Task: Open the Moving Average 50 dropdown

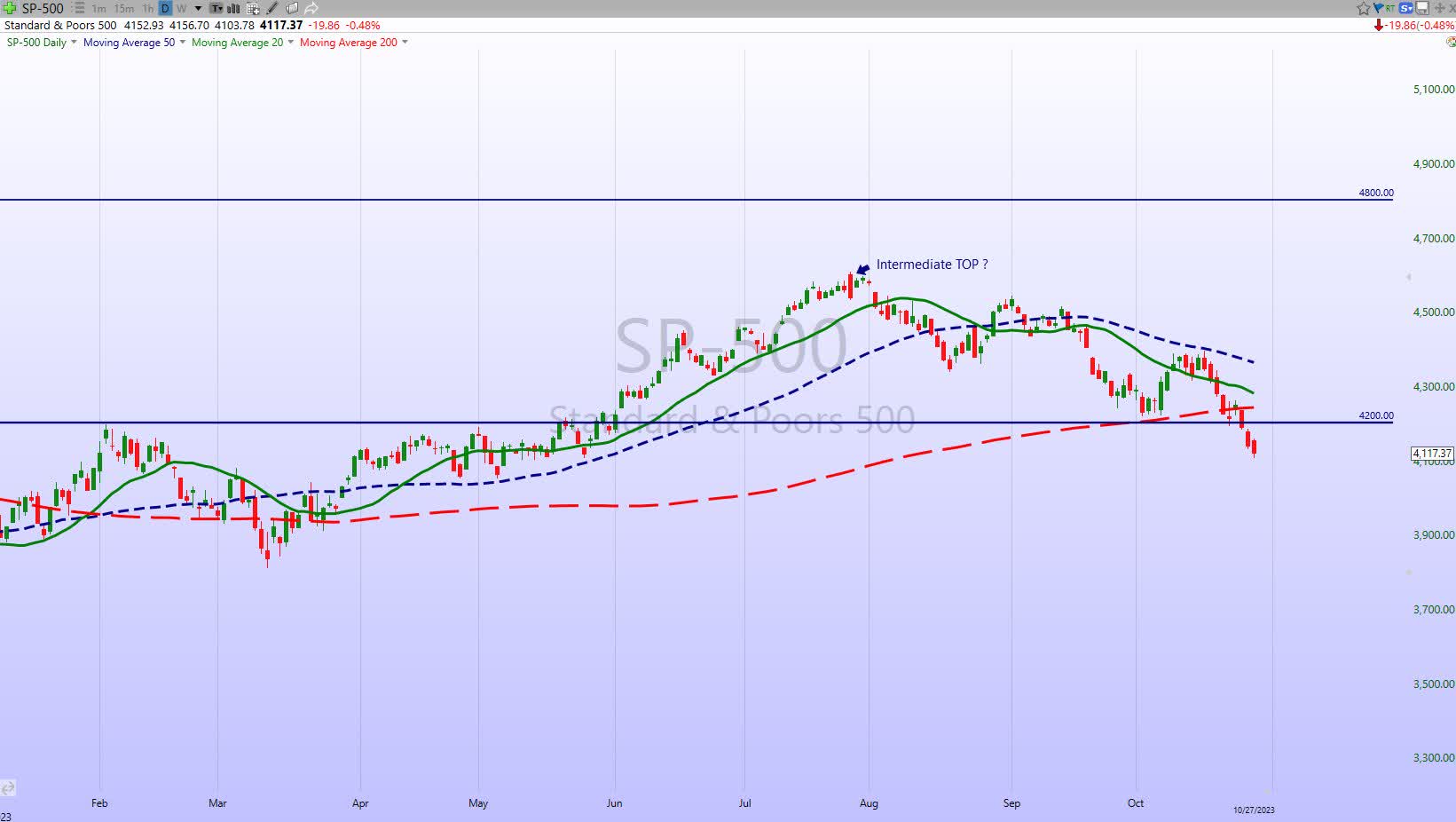Action: coord(129,42)
